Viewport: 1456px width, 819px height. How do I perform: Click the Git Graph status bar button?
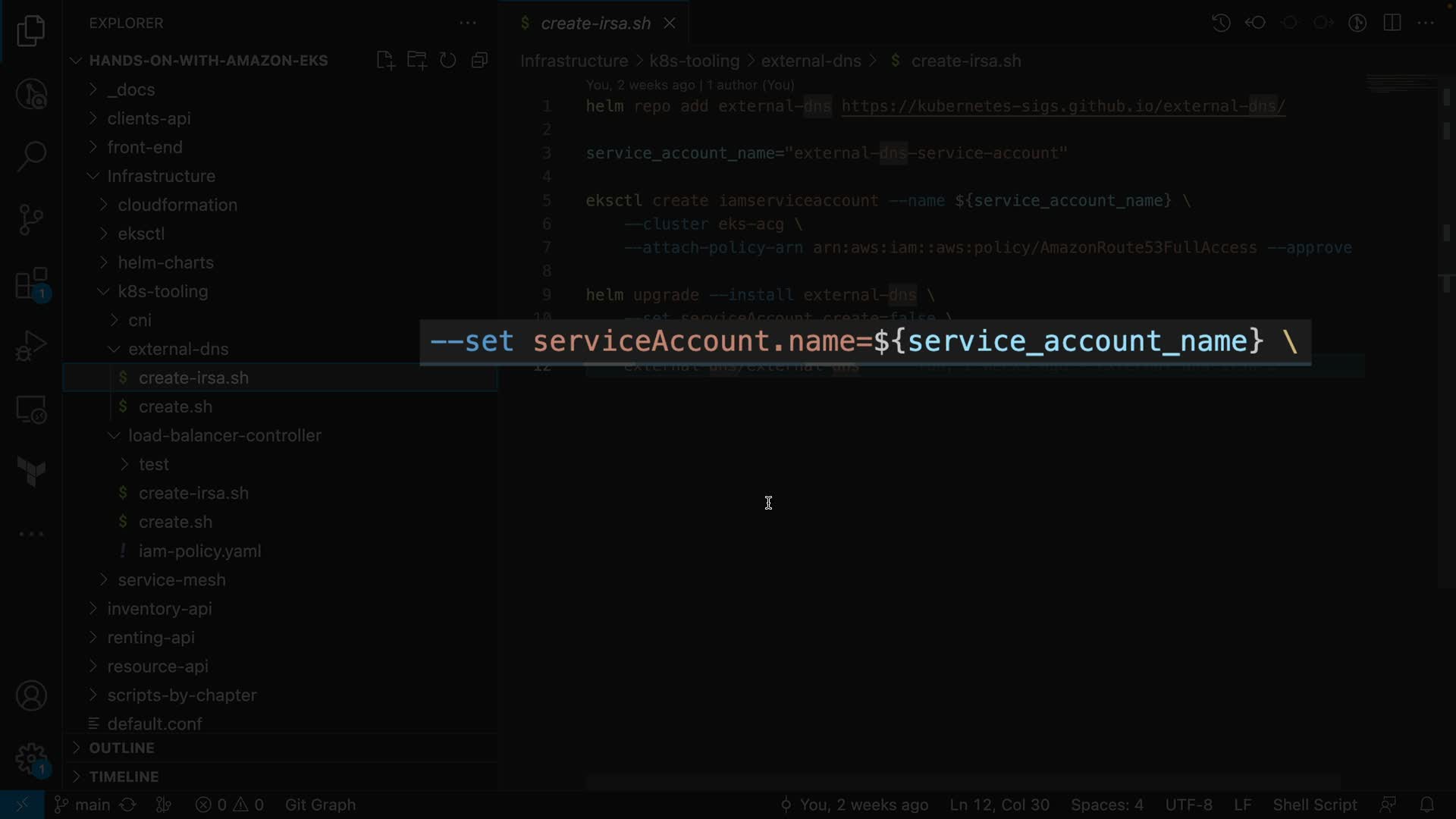[x=320, y=805]
